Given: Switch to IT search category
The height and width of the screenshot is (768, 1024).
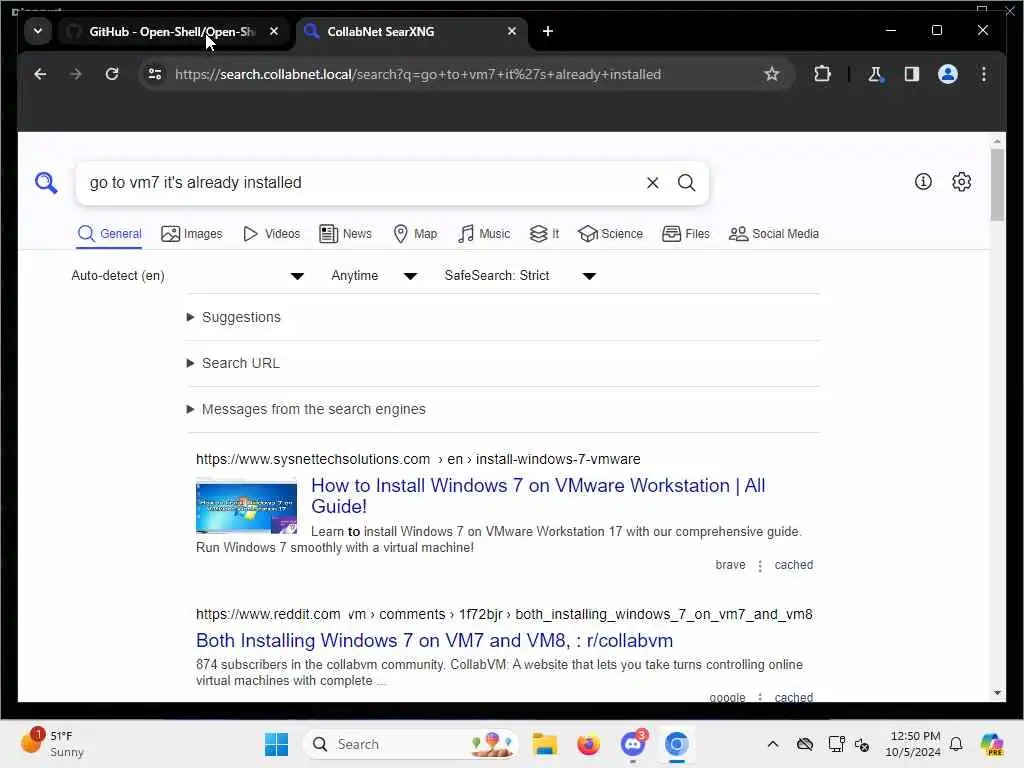Looking at the screenshot, I should (544, 234).
